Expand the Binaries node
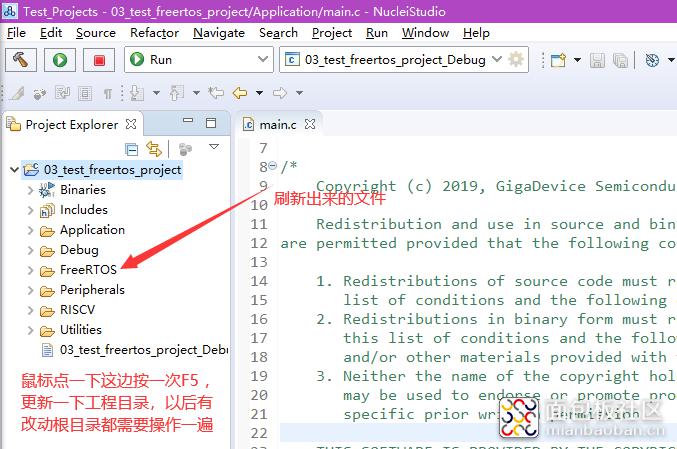This screenshot has width=677, height=449. (x=30, y=190)
